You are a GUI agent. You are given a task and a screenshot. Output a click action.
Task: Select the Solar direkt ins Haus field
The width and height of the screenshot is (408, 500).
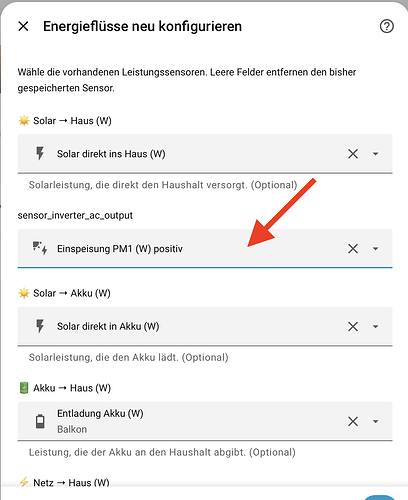(x=205, y=154)
